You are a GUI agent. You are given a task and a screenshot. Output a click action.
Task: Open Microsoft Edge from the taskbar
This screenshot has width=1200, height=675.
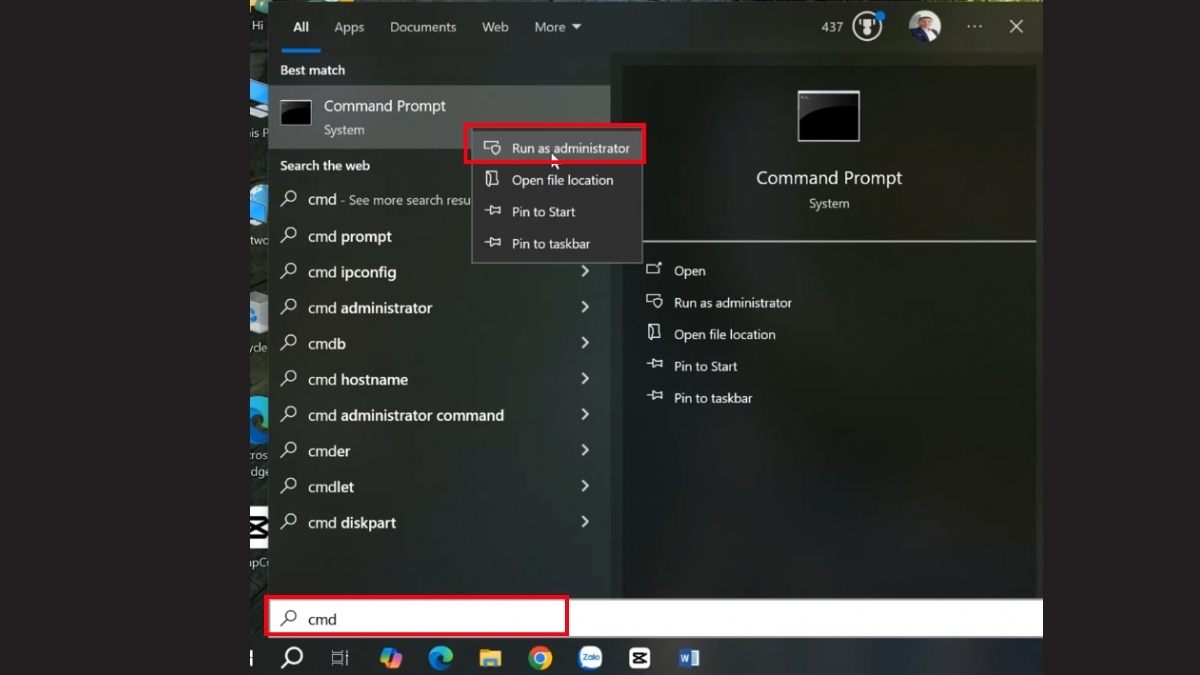tap(440, 657)
